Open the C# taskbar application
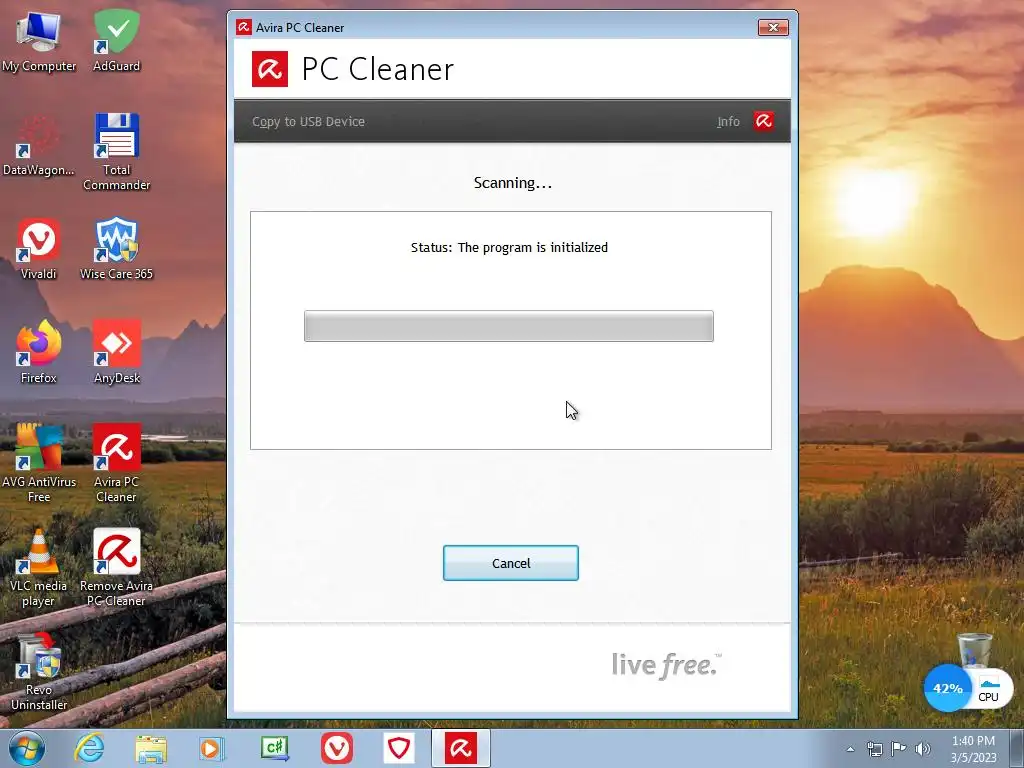Screen dimensions: 1024x768 [x=274, y=748]
